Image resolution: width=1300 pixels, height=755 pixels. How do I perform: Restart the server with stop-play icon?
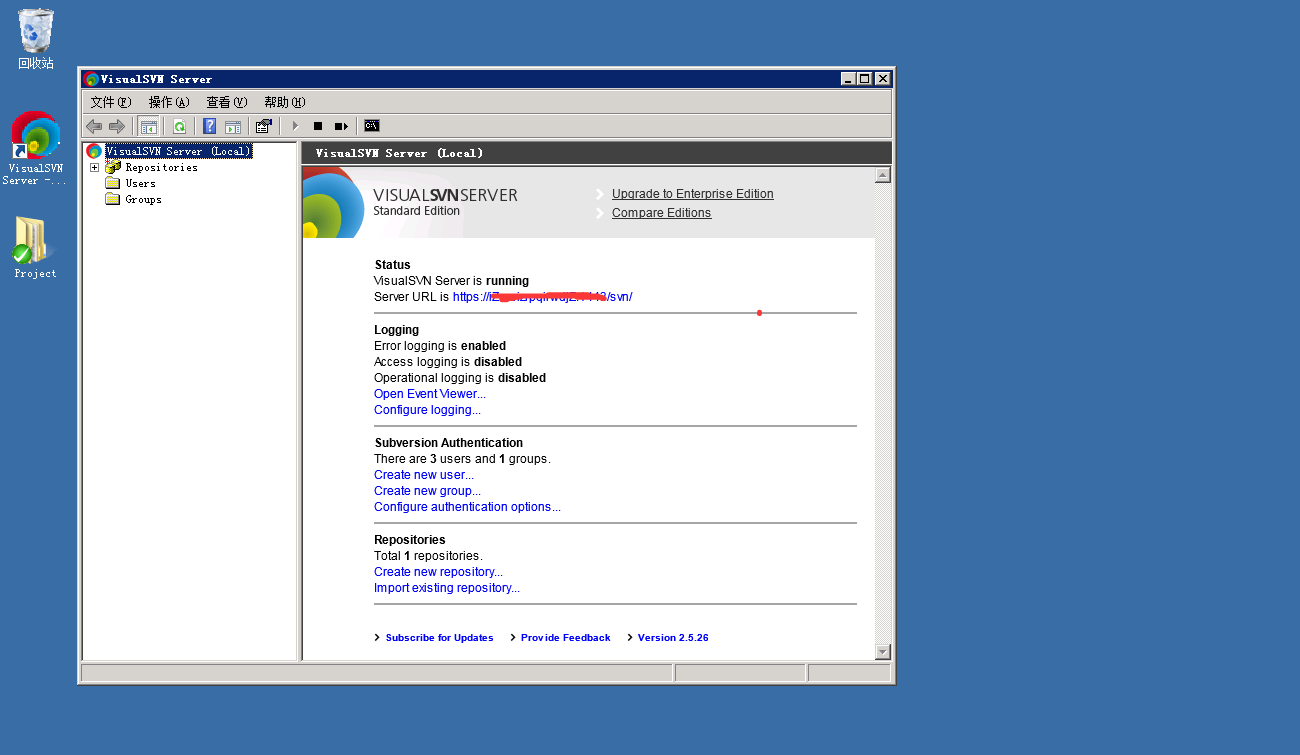pos(341,126)
